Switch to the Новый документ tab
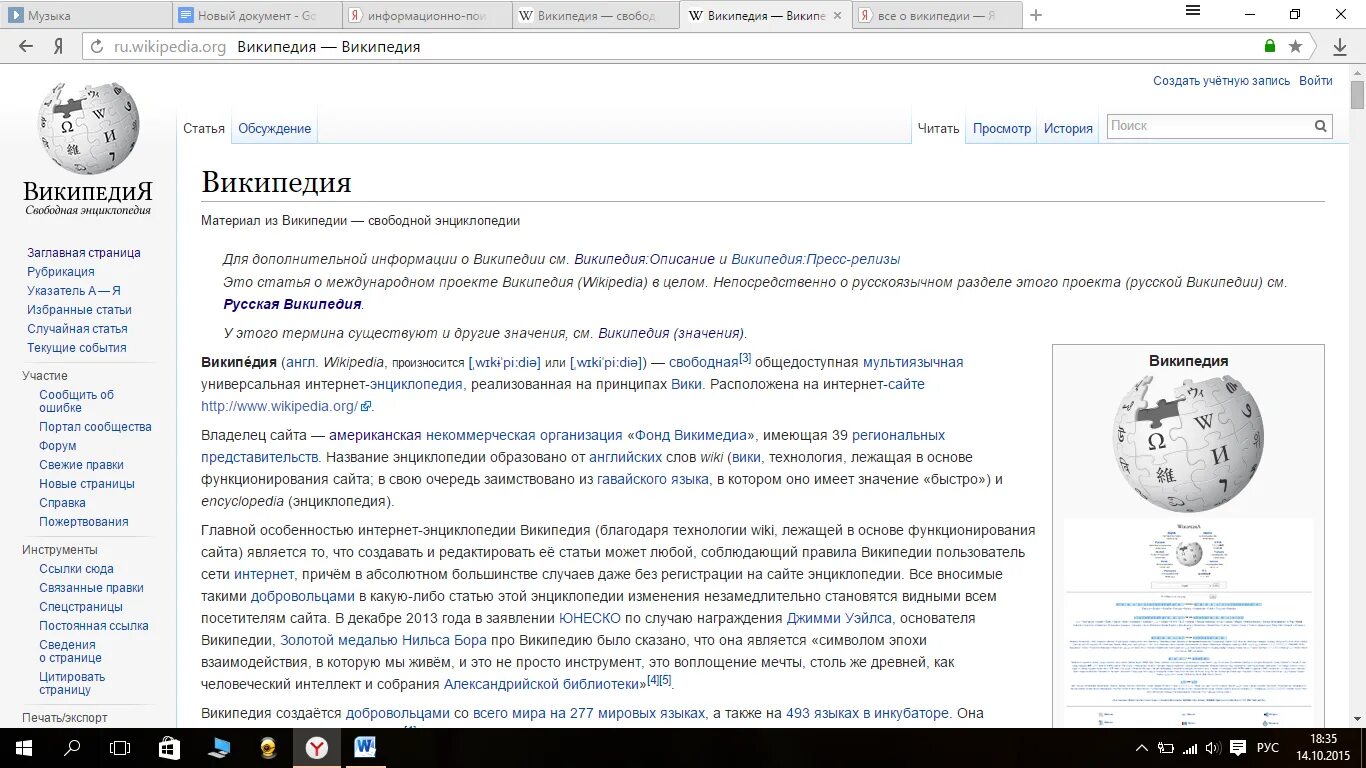Image resolution: width=1366 pixels, height=768 pixels. point(256,15)
